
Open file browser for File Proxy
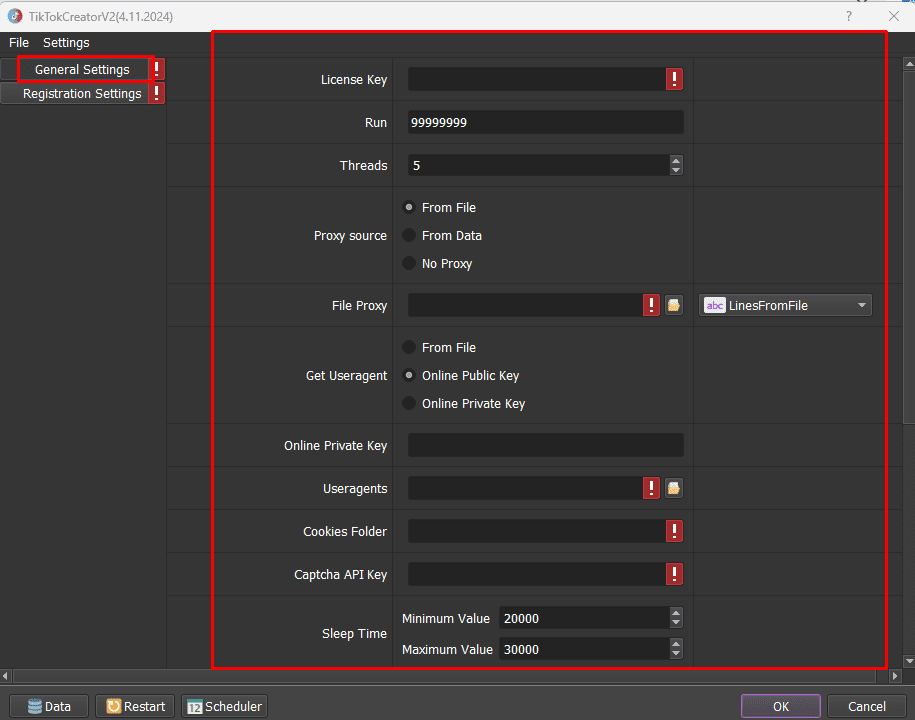(x=674, y=305)
